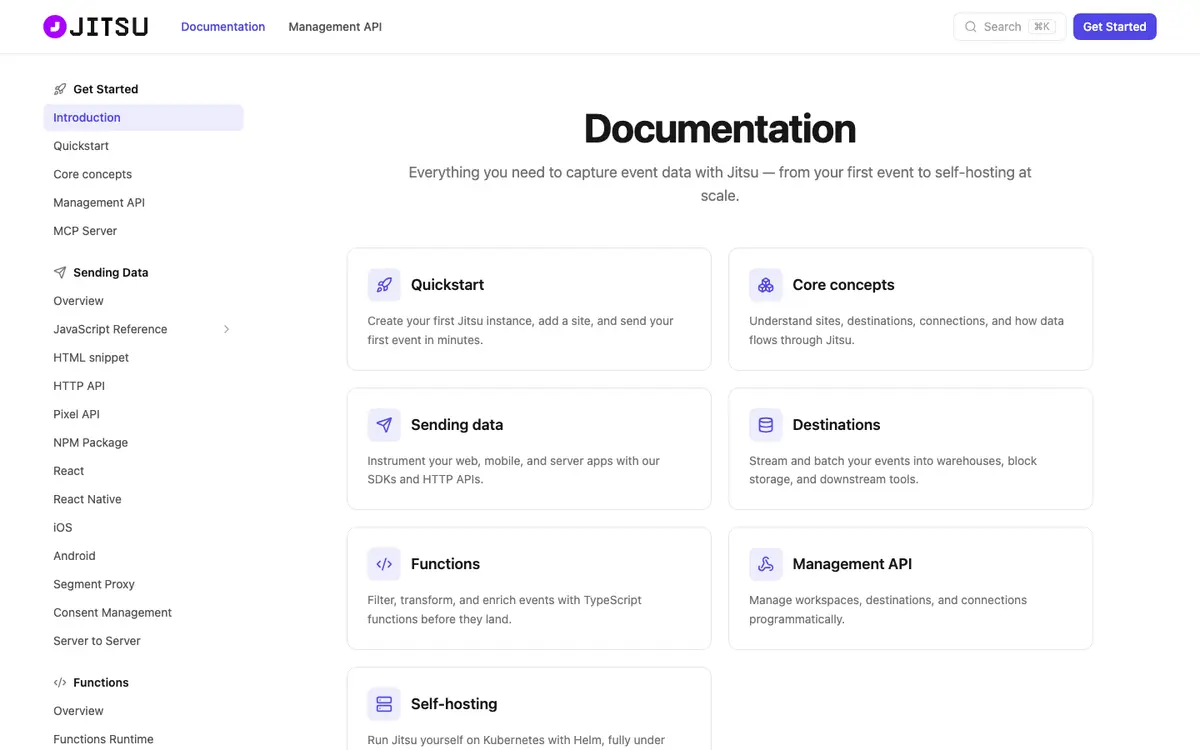Click the Sending data card paper plane icon
The height and width of the screenshot is (750, 1200).
tap(384, 425)
